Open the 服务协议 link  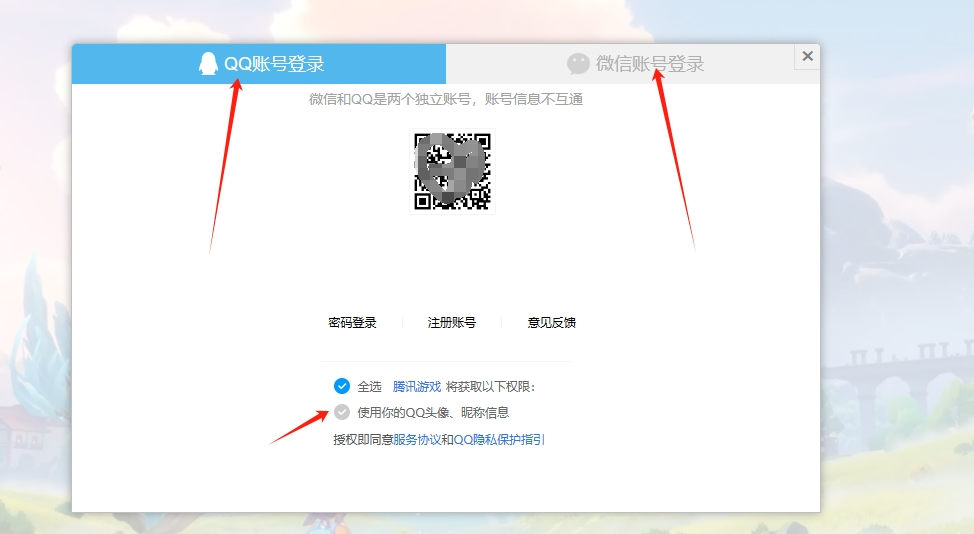[417, 440]
